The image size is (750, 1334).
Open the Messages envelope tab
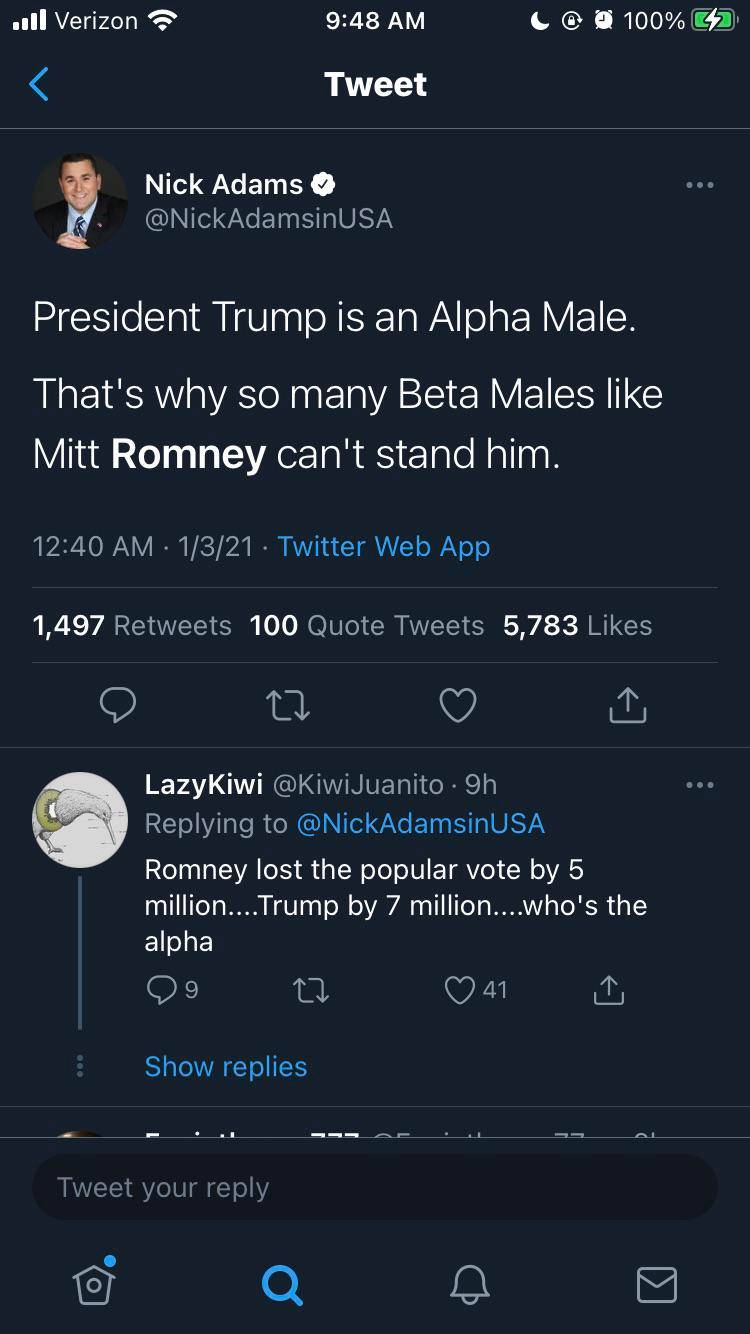coord(657,1284)
